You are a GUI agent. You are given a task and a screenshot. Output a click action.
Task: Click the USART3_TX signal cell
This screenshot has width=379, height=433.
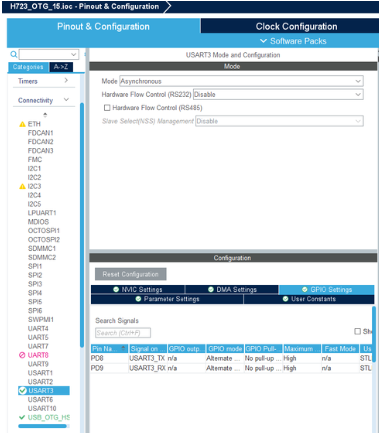[147, 358]
